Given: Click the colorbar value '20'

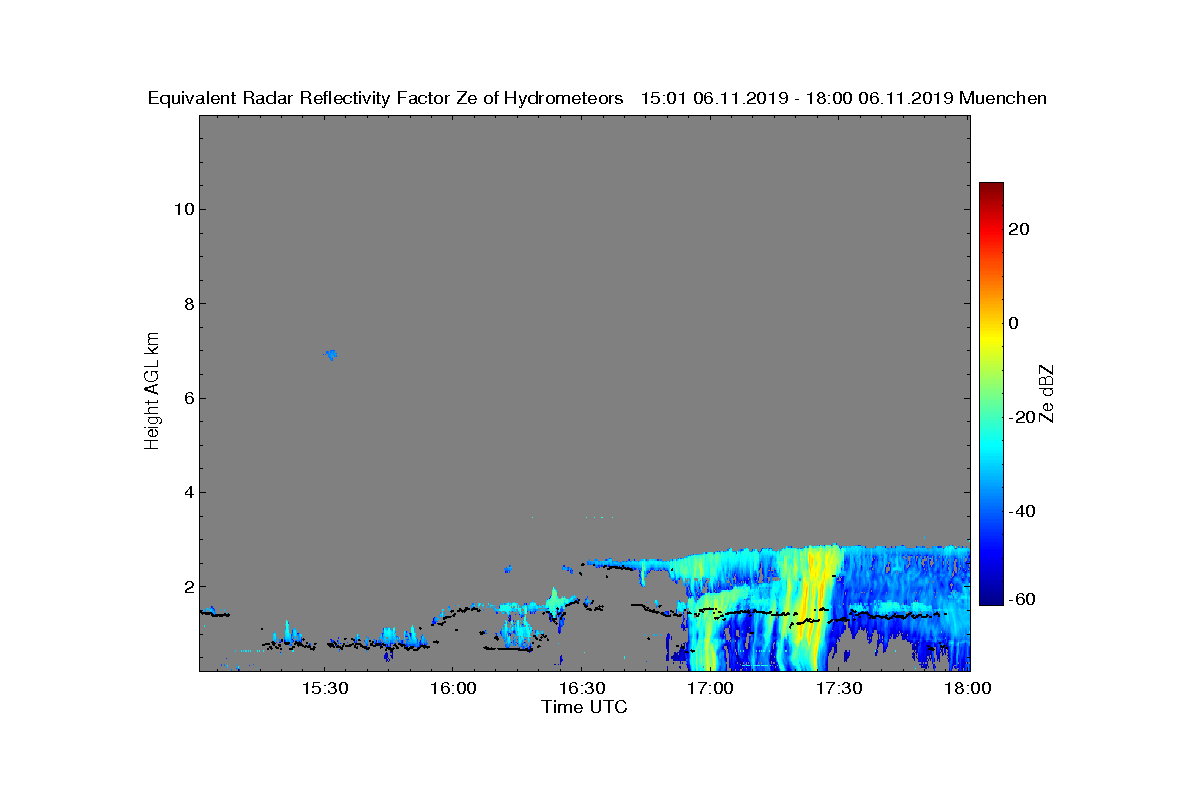Looking at the screenshot, I should pyautogui.click(x=1021, y=229).
